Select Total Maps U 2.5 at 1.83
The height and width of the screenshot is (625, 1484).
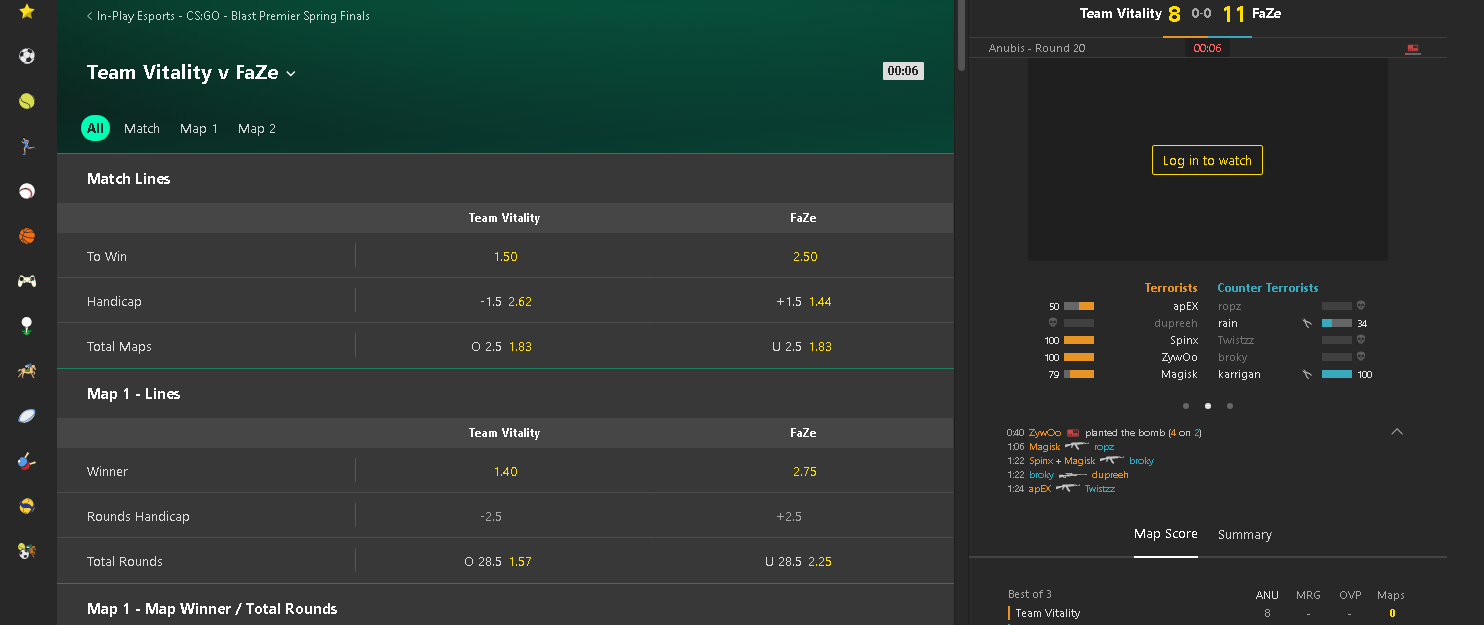pos(804,347)
